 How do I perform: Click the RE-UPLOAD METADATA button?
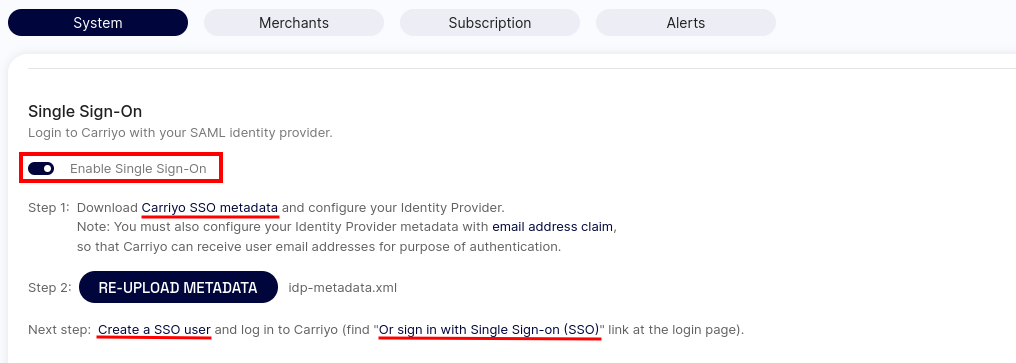pyautogui.click(x=178, y=287)
